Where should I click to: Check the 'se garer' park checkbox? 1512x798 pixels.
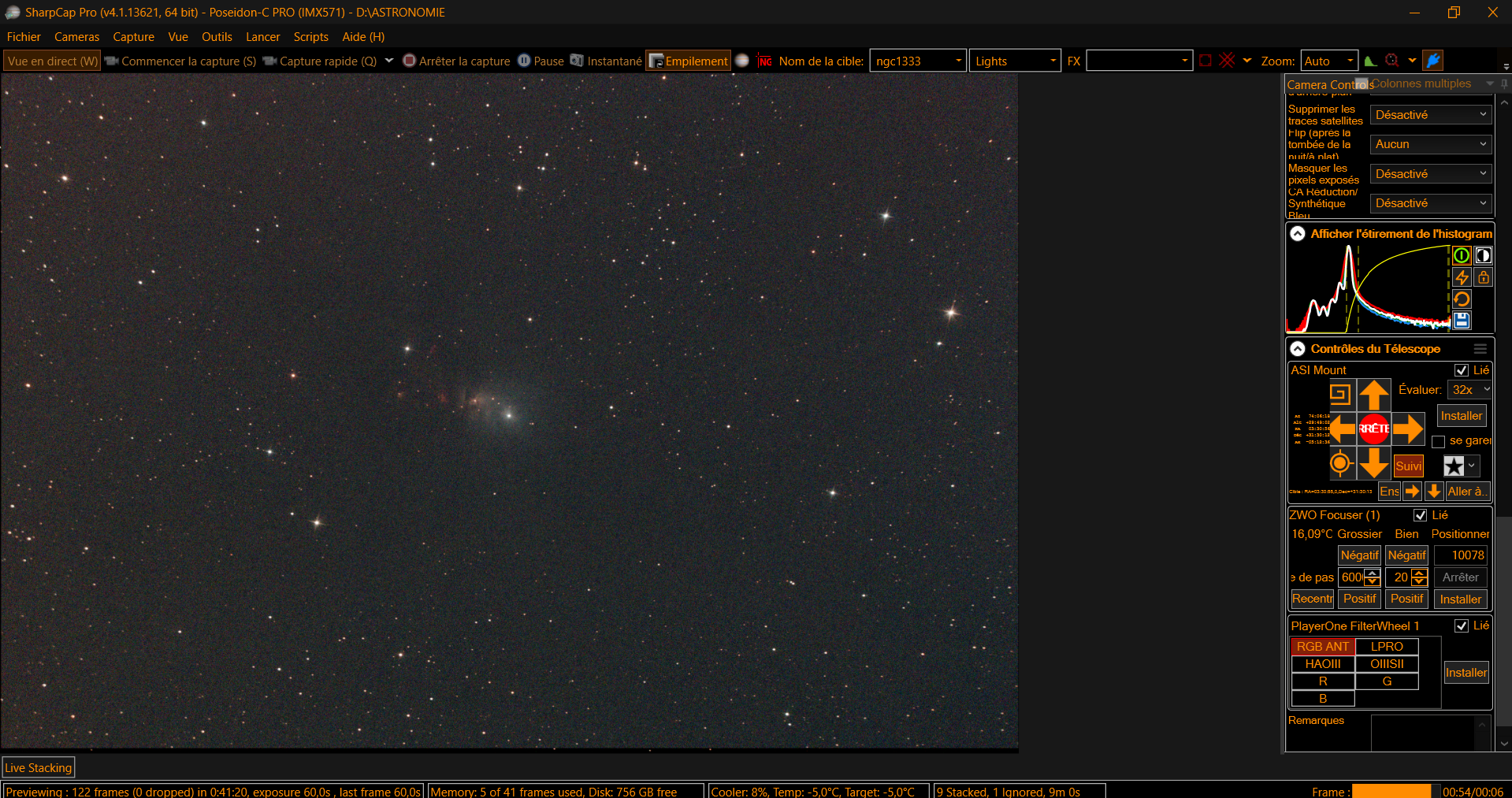[x=1438, y=441]
